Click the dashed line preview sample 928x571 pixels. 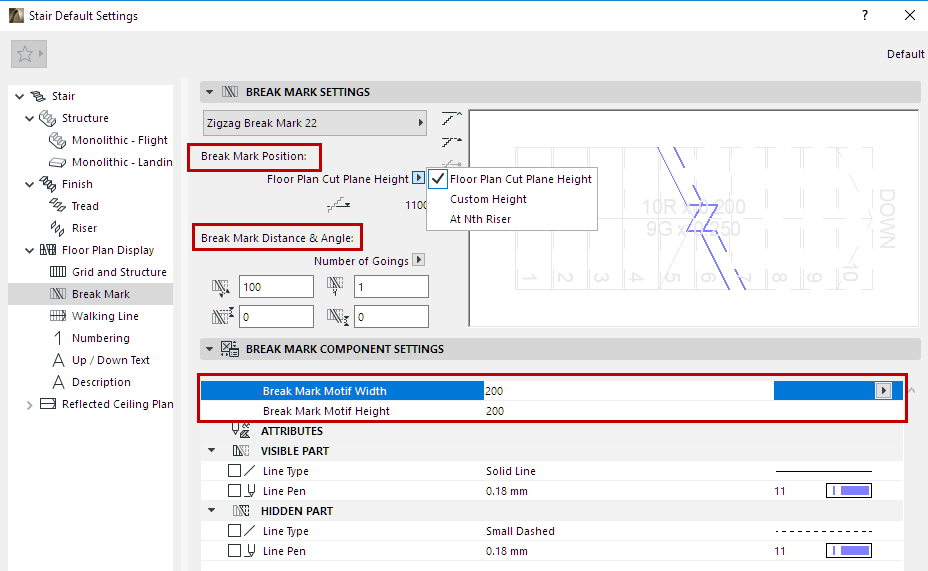[x=824, y=531]
